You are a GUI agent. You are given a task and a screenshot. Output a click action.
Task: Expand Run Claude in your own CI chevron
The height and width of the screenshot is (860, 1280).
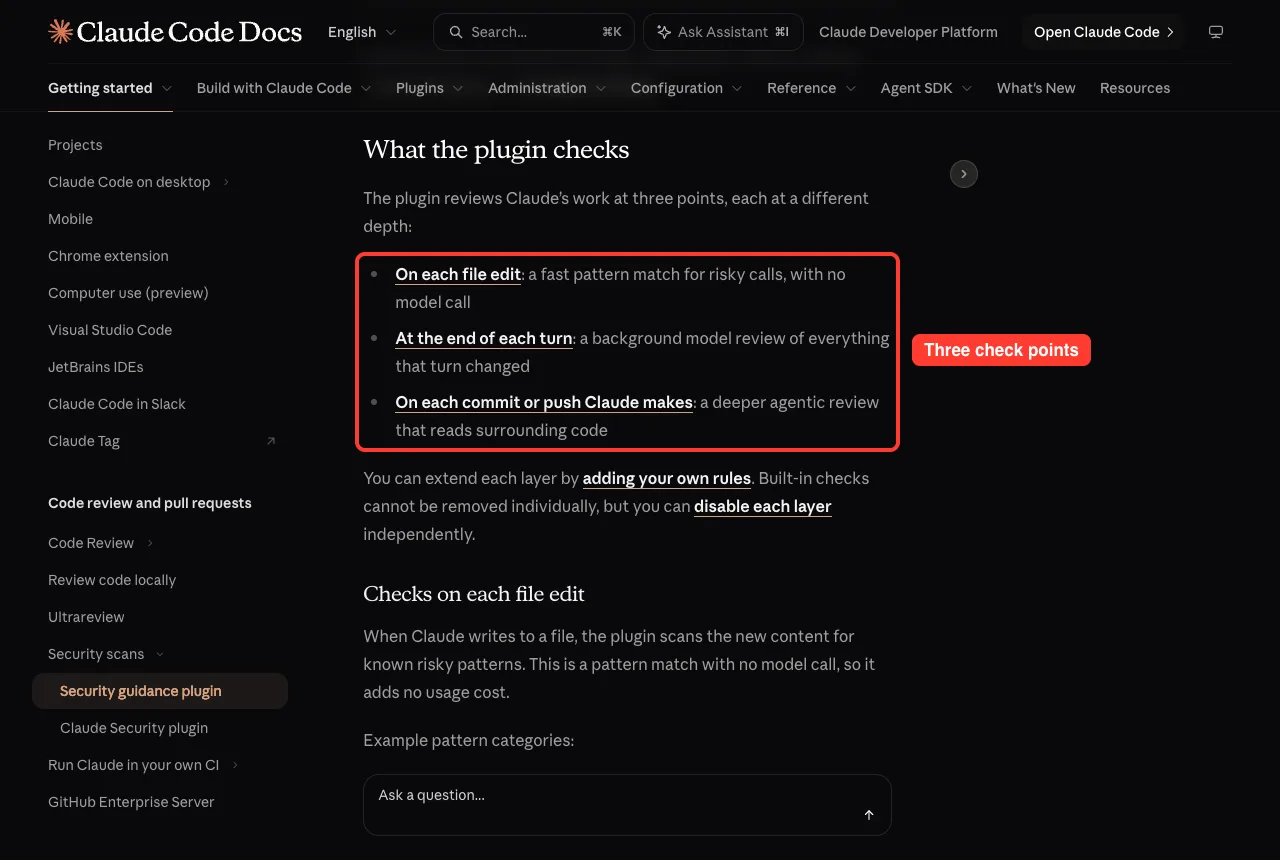coord(235,765)
